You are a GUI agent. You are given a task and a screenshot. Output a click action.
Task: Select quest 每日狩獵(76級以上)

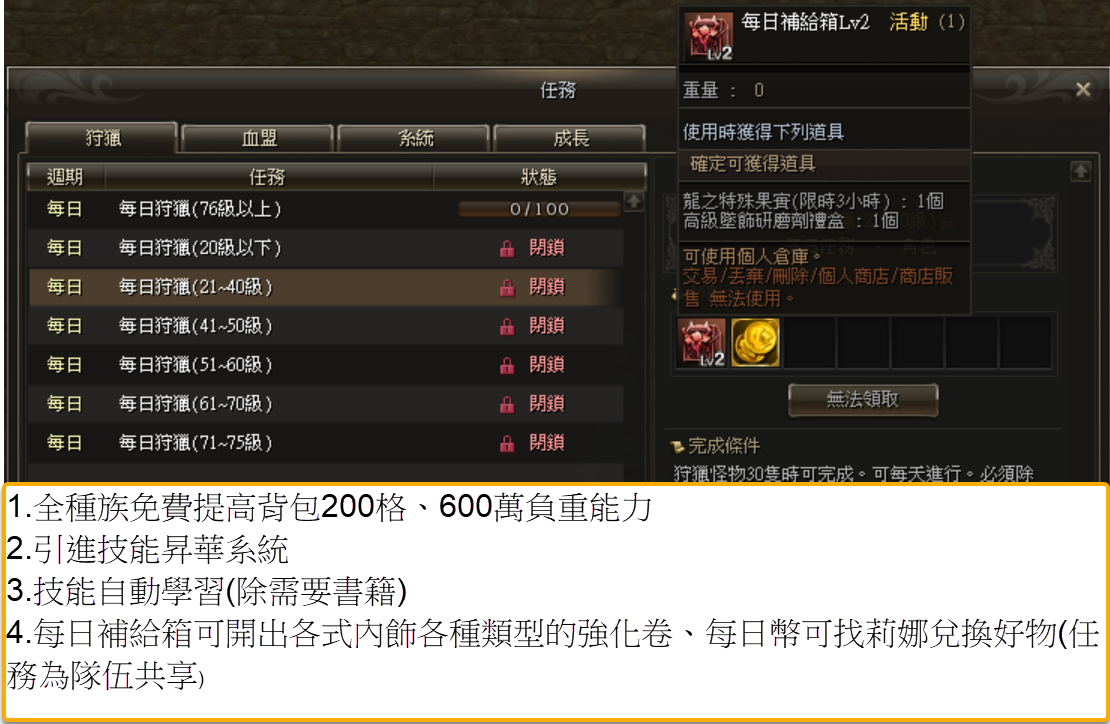(x=326, y=209)
